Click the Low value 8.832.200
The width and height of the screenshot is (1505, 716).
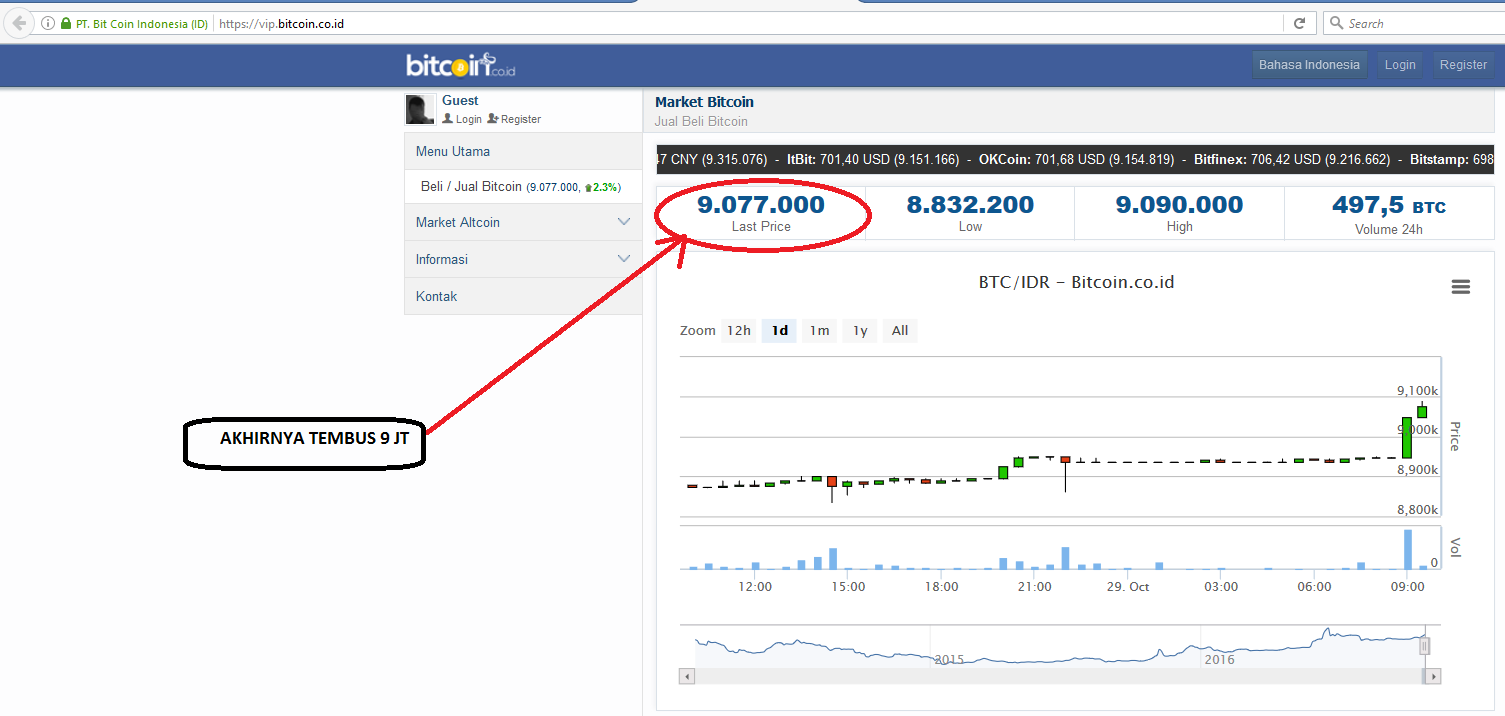[970, 205]
